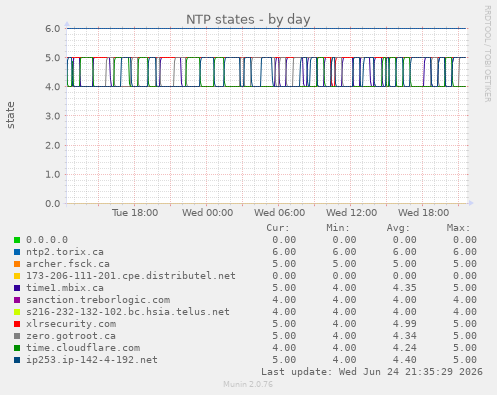This screenshot has height=395, width=497.
Task: Select the ntp2.torix.ca legend label
Action: coord(65,252)
